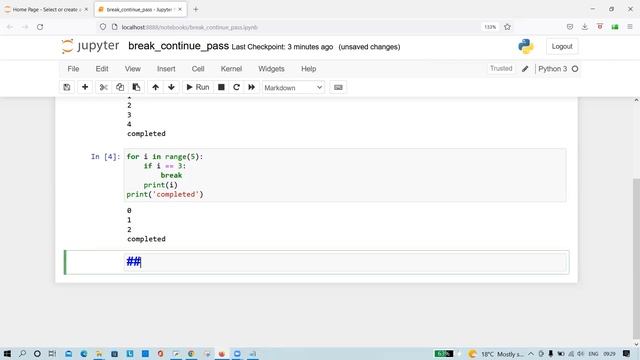The height and width of the screenshot is (360, 640).
Task: Open the File menu
Action: pos(73,69)
